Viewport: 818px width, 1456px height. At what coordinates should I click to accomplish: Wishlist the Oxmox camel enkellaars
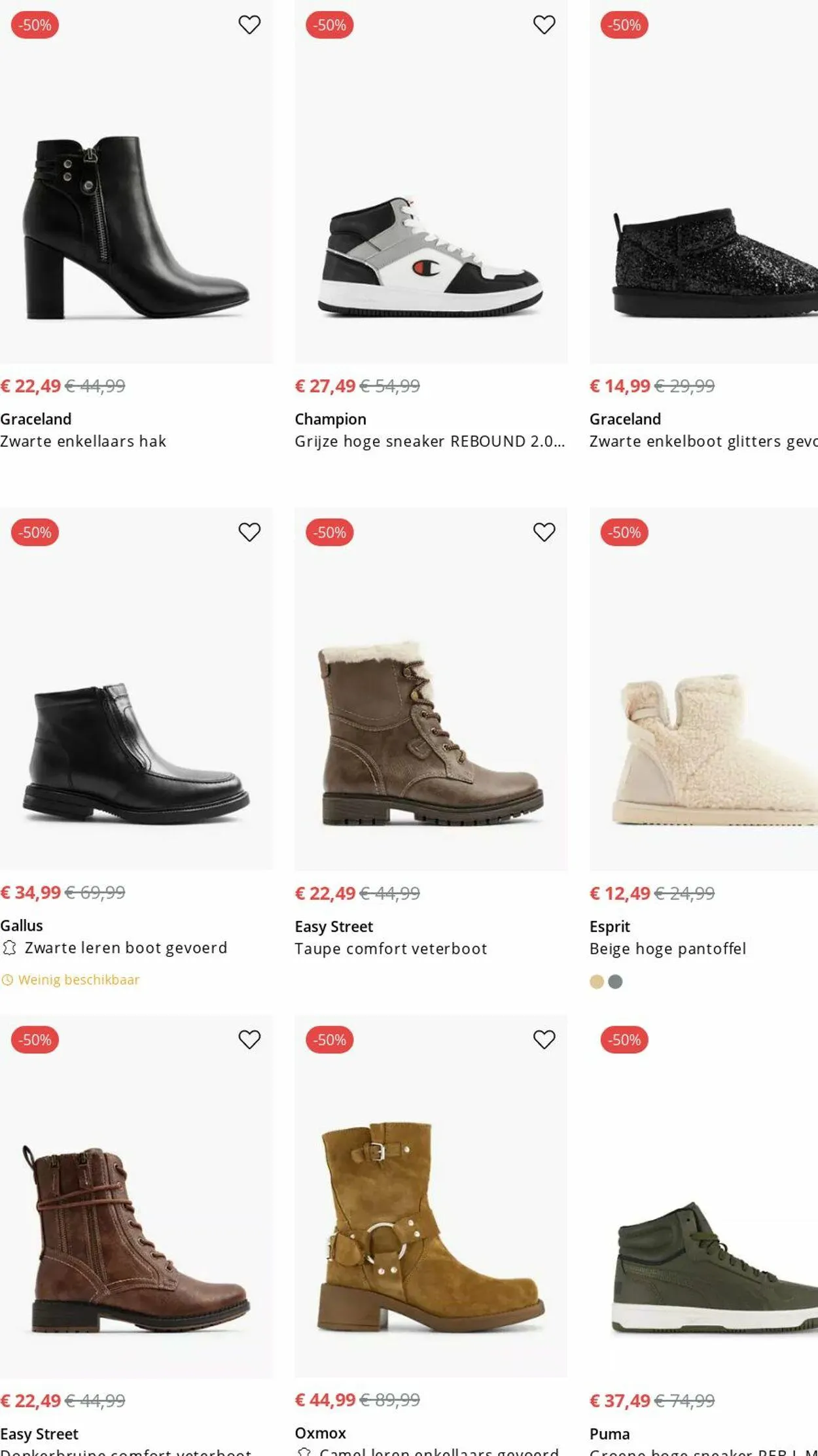(x=544, y=1039)
